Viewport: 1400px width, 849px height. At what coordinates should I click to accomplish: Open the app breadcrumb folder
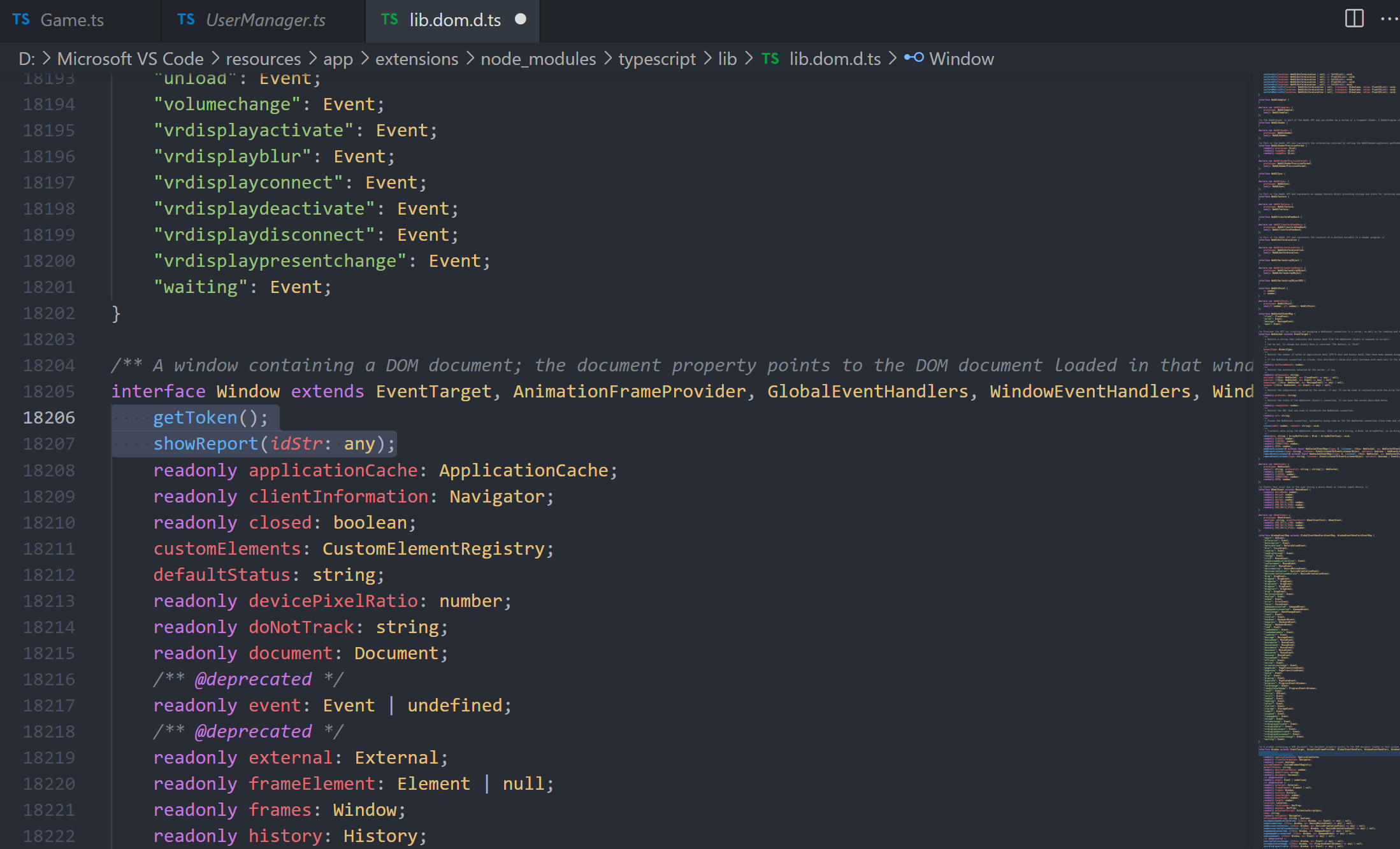click(x=338, y=59)
